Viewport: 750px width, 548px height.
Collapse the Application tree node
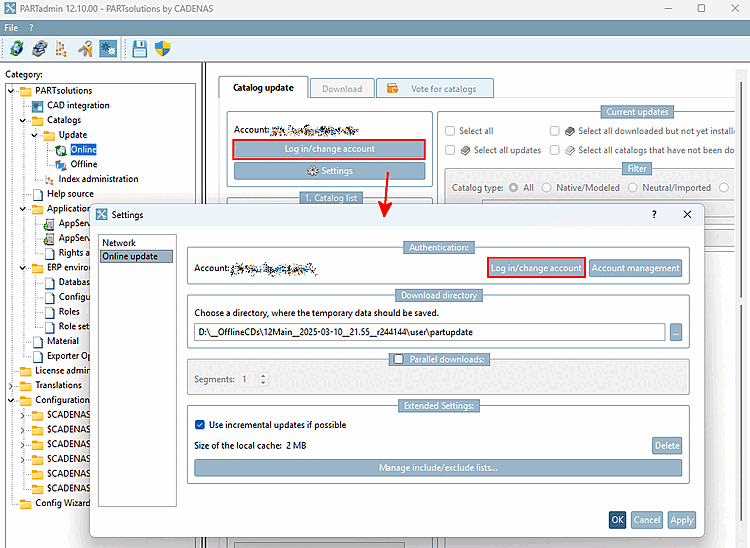point(22,208)
